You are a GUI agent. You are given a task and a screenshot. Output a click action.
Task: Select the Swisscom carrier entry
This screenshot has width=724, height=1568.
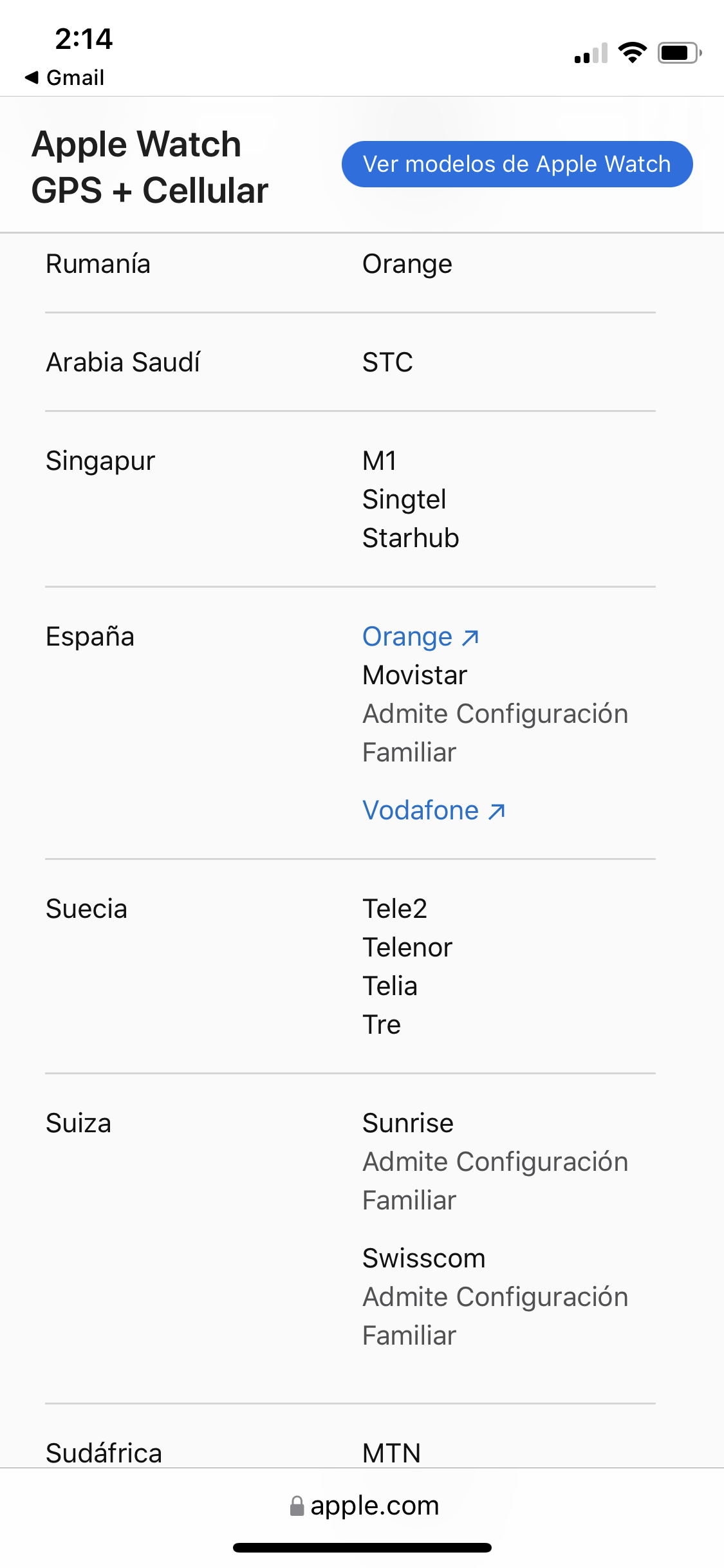pyautogui.click(x=423, y=1258)
